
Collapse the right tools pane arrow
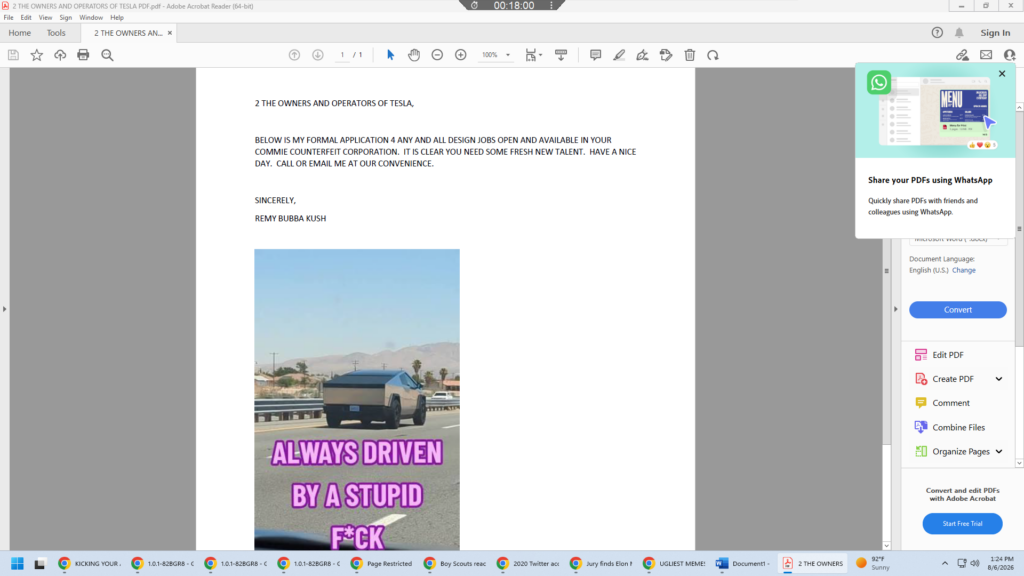coord(895,309)
